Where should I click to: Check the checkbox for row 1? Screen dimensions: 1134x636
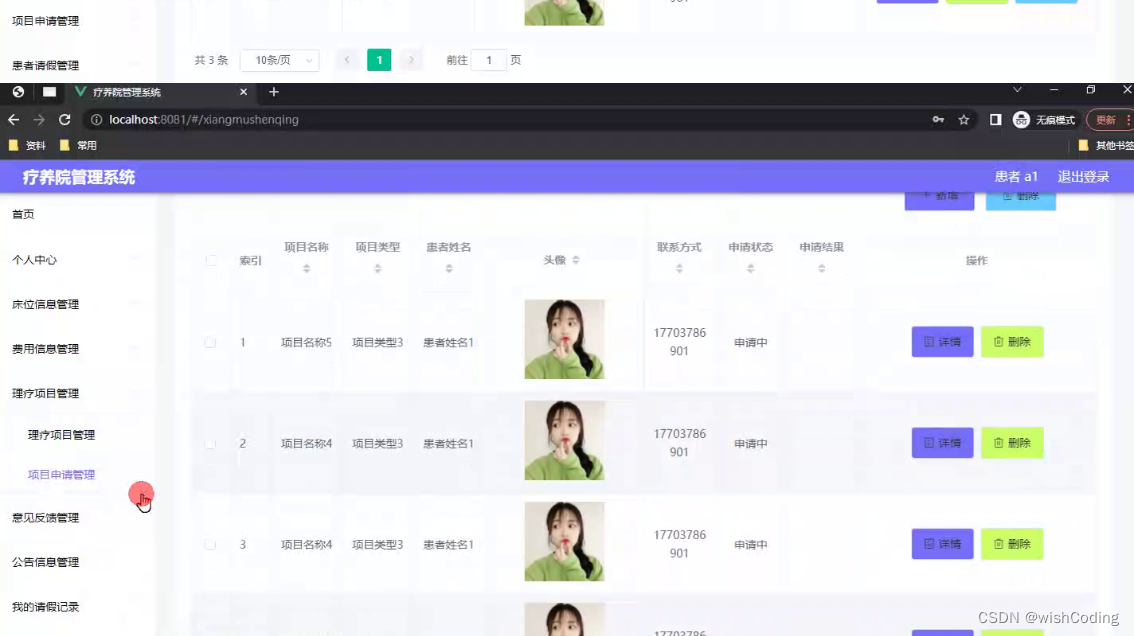coord(210,342)
